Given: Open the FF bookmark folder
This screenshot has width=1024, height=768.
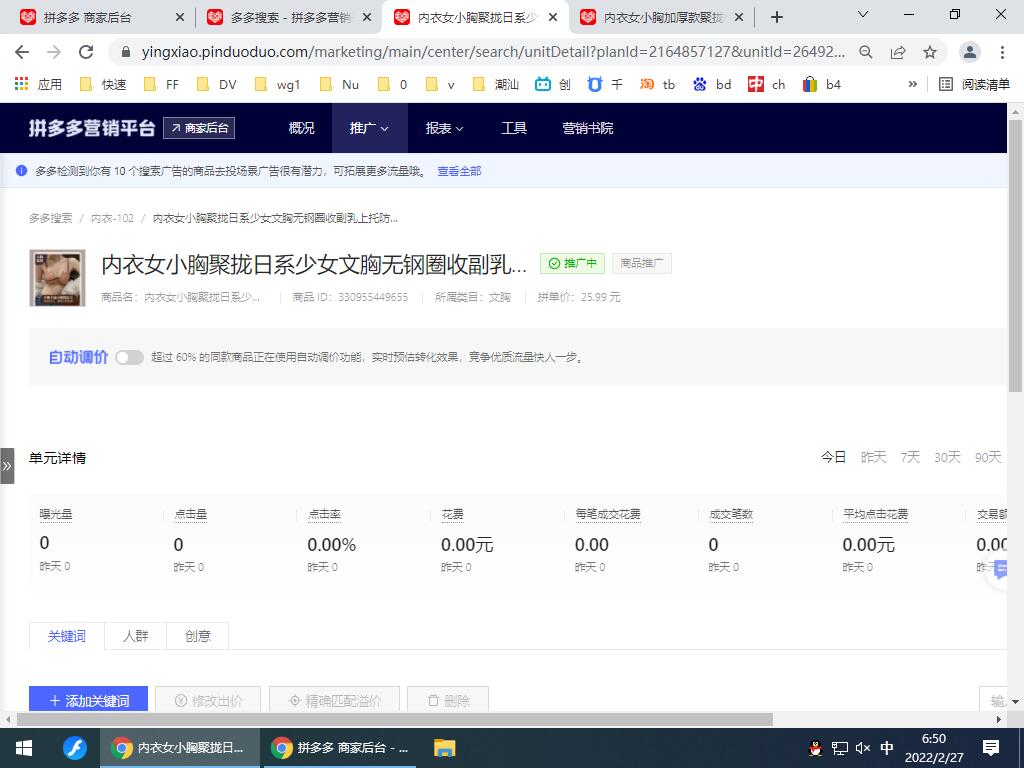Looking at the screenshot, I should click(161, 84).
